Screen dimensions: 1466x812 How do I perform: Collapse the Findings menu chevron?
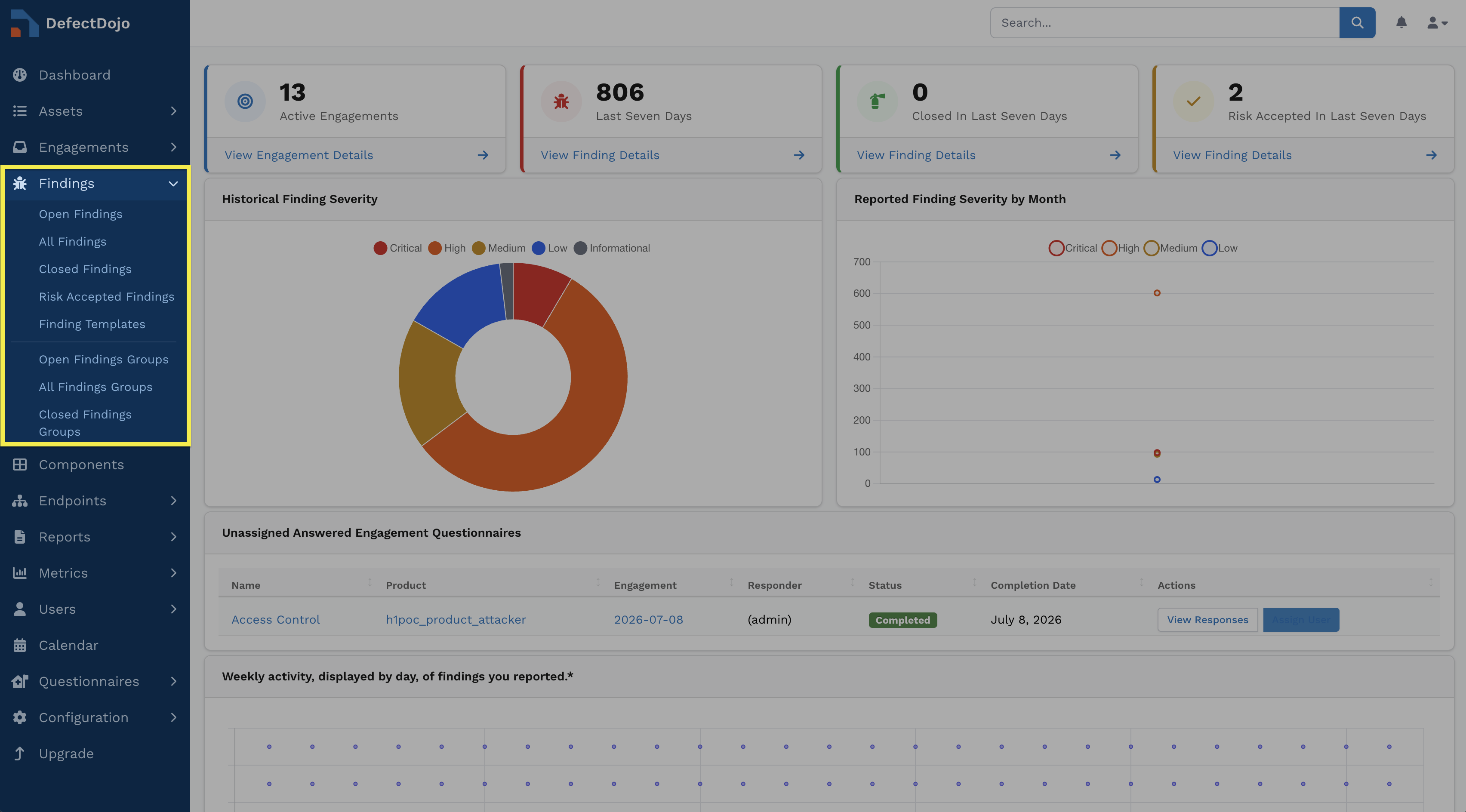[173, 183]
